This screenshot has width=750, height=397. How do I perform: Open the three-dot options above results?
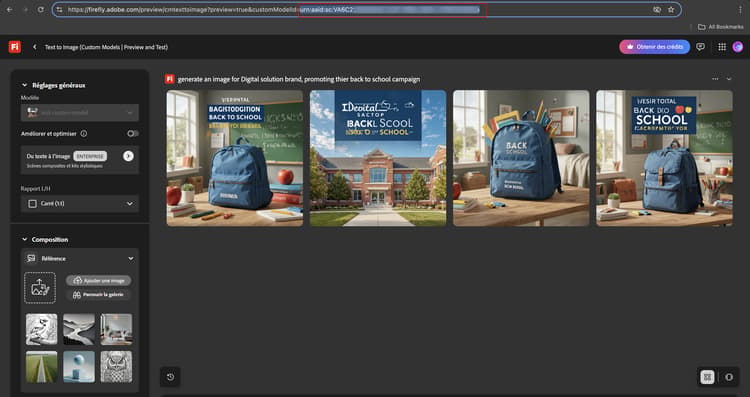715,79
